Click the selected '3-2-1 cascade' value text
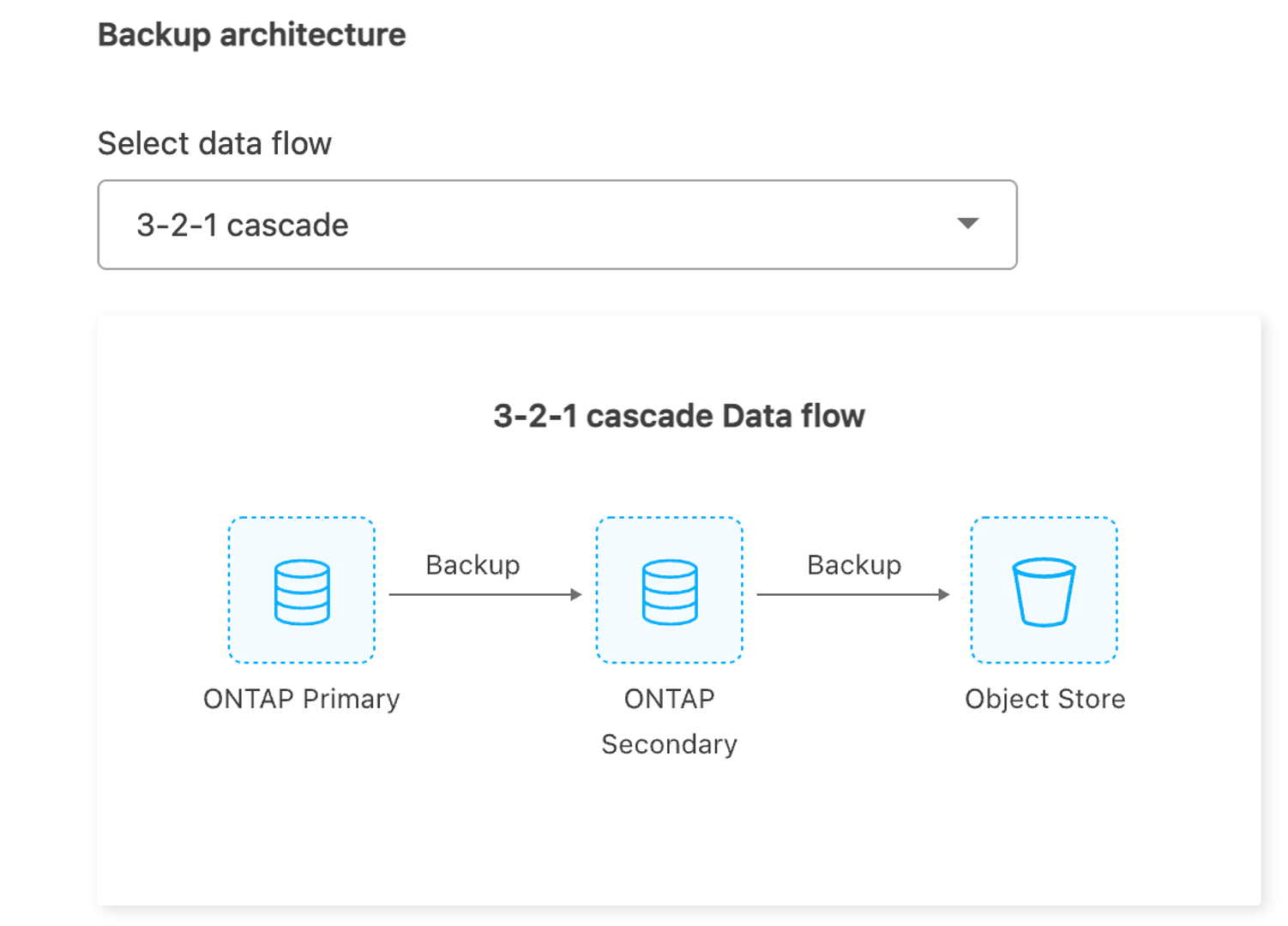Viewport: 1288px width, 926px height. coord(243,225)
